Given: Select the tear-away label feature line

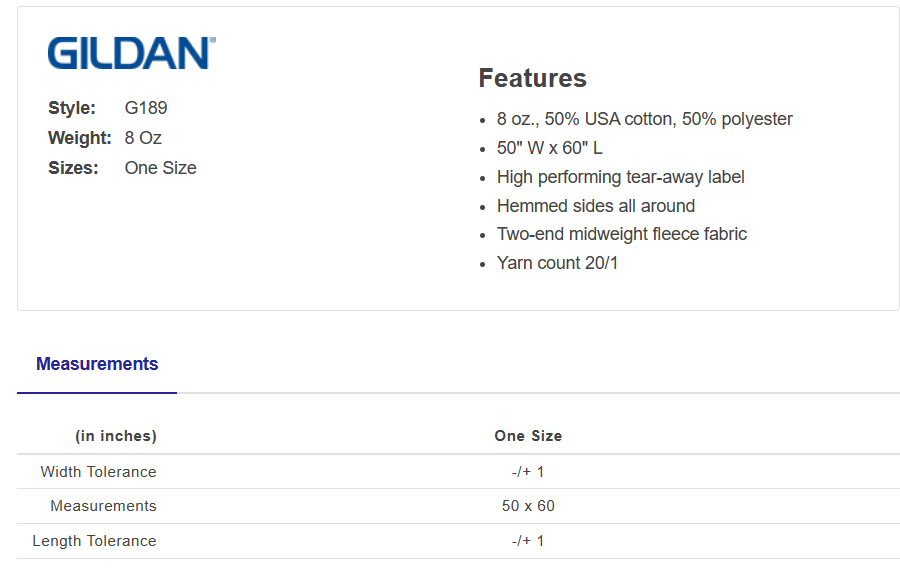Looking at the screenshot, I should 620,177.
